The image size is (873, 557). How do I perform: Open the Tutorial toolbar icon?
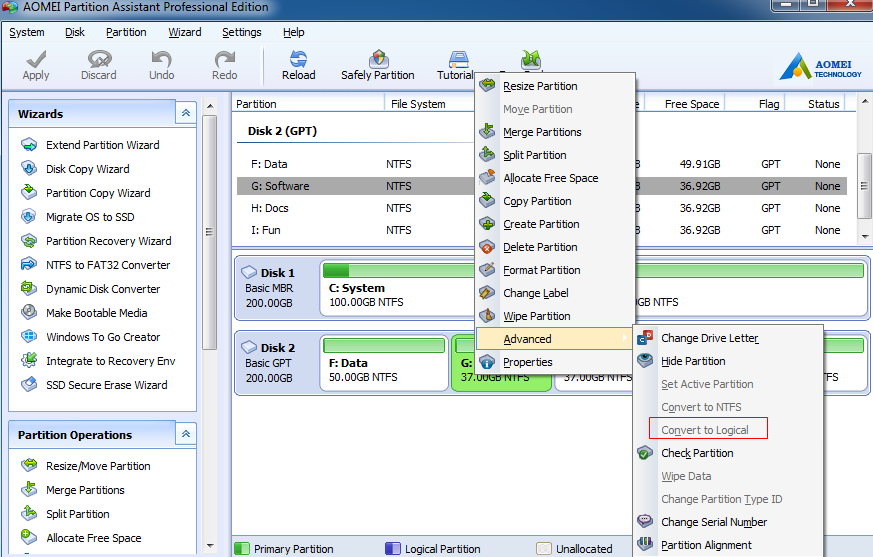(x=459, y=58)
